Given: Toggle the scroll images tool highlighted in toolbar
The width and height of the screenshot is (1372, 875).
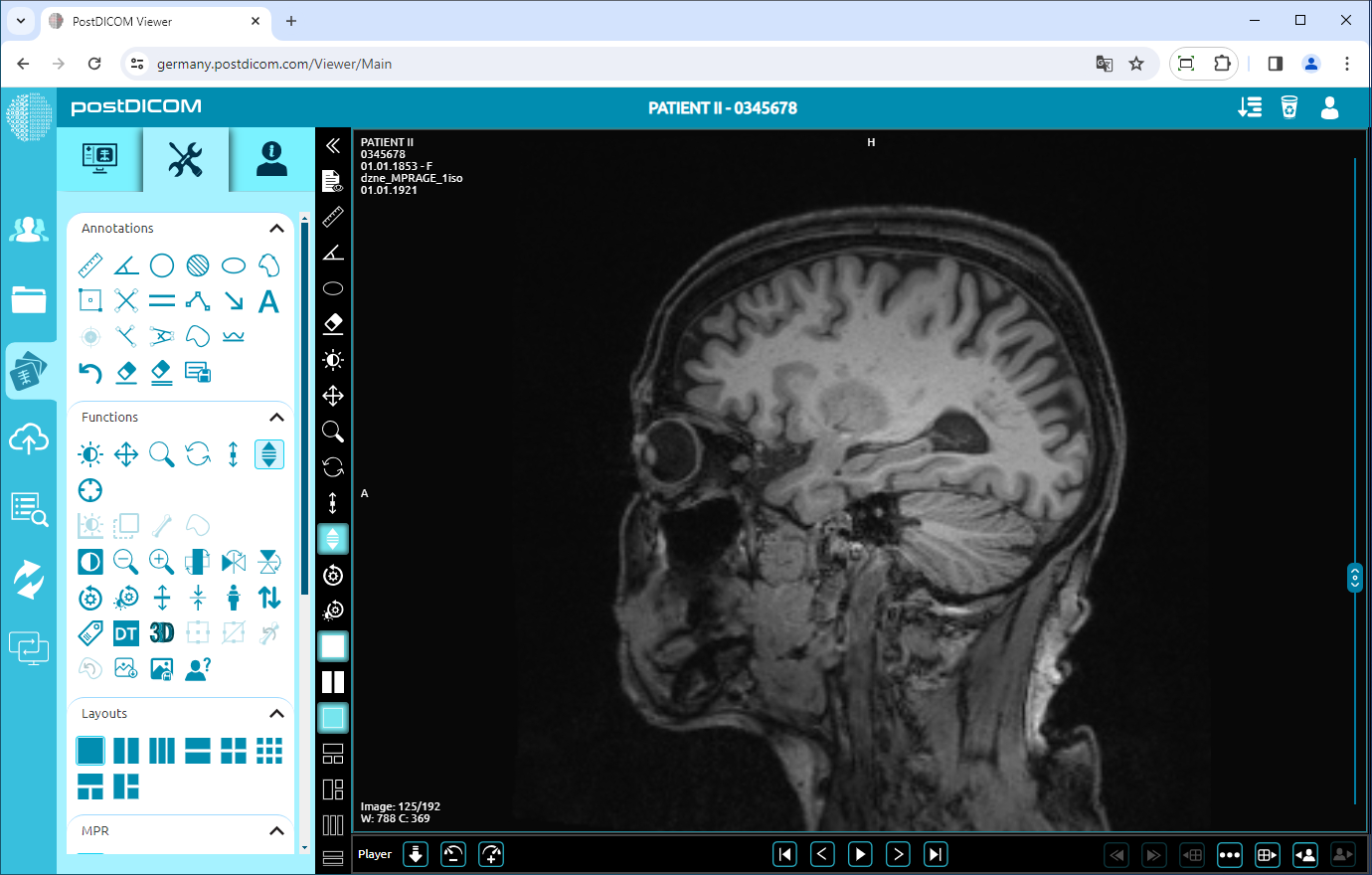Looking at the screenshot, I should (x=333, y=538).
